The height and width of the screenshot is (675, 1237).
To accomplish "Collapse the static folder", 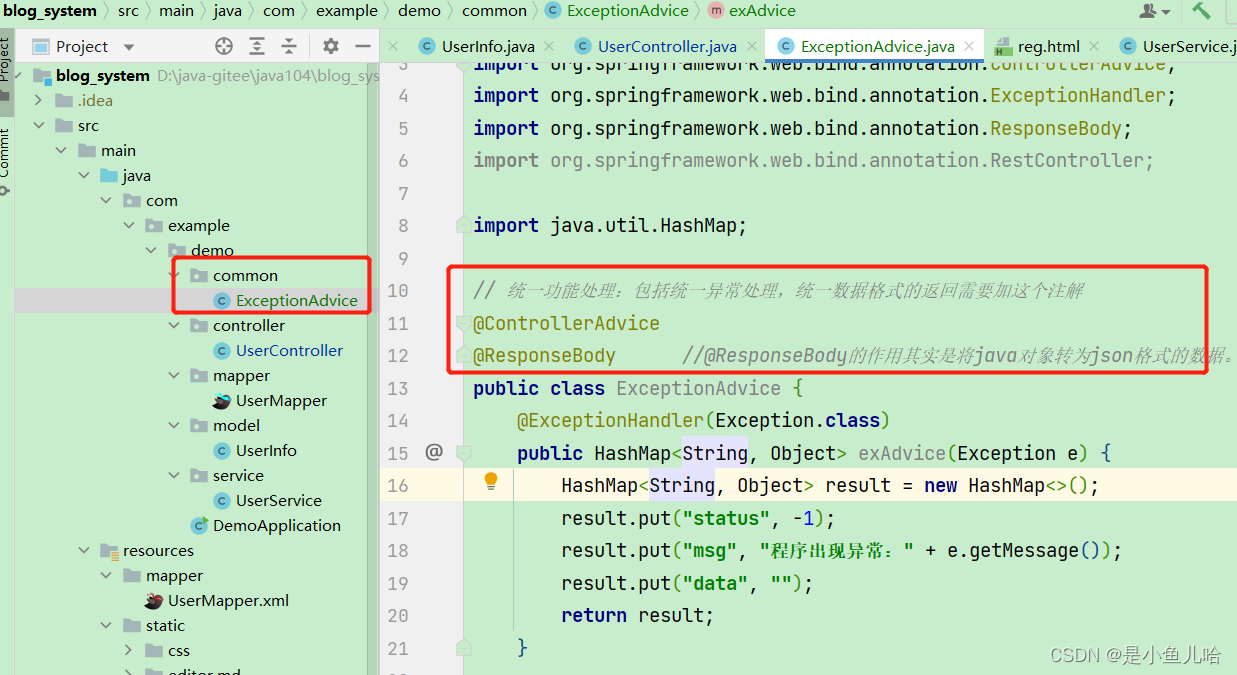I will coord(107,626).
